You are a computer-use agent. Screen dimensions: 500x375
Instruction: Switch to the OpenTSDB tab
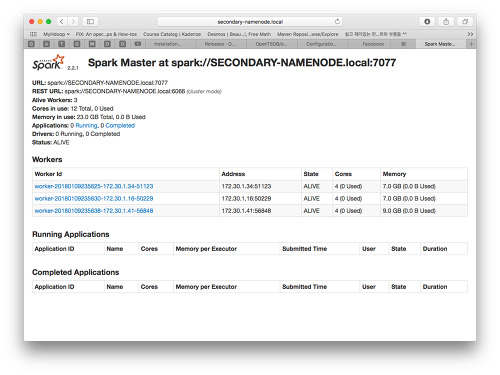point(271,44)
